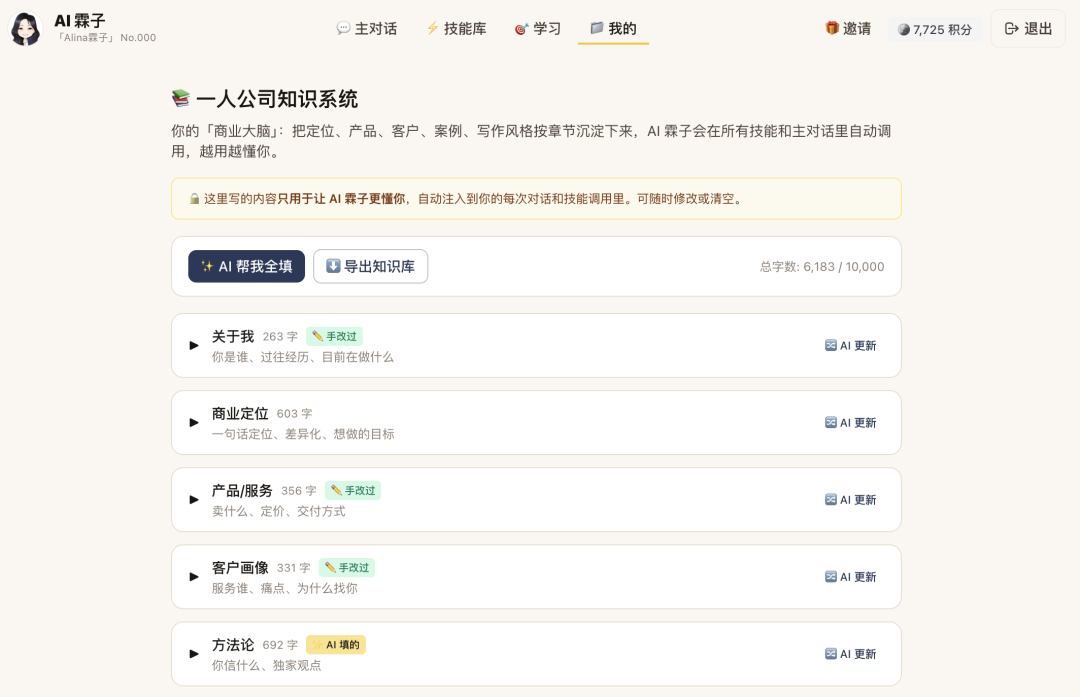The image size is (1080, 697).
Task: Click AI 更新 for 关于我
Action: [x=851, y=346]
